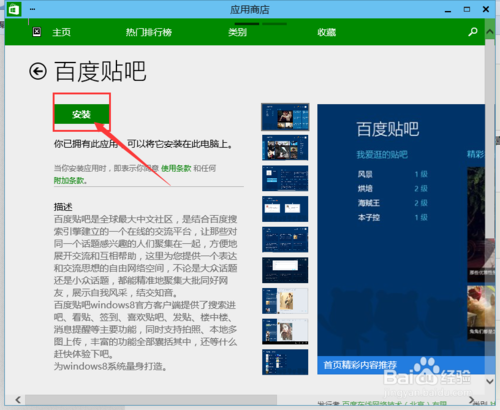Click the horizontal scrollbar thumb
Screen dimensions: 500x410
click(x=151, y=399)
